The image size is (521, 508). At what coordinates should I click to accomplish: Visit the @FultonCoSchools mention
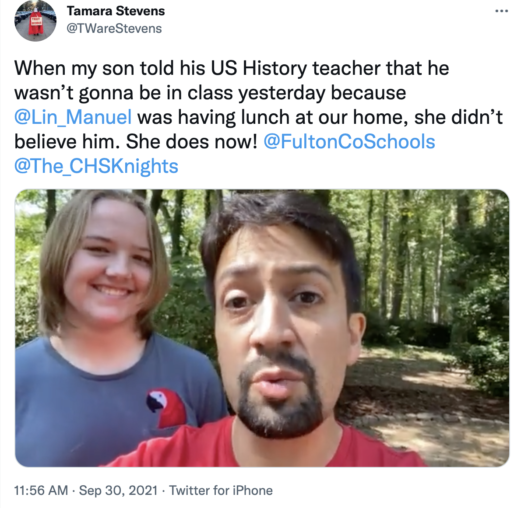pos(349,142)
